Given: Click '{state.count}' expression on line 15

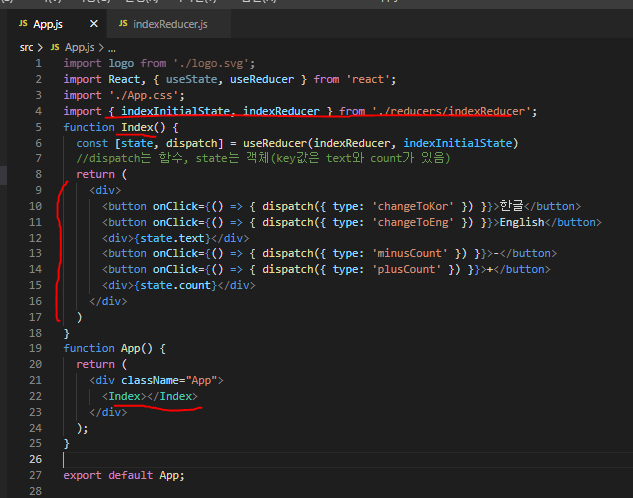Looking at the screenshot, I should click(176, 285).
